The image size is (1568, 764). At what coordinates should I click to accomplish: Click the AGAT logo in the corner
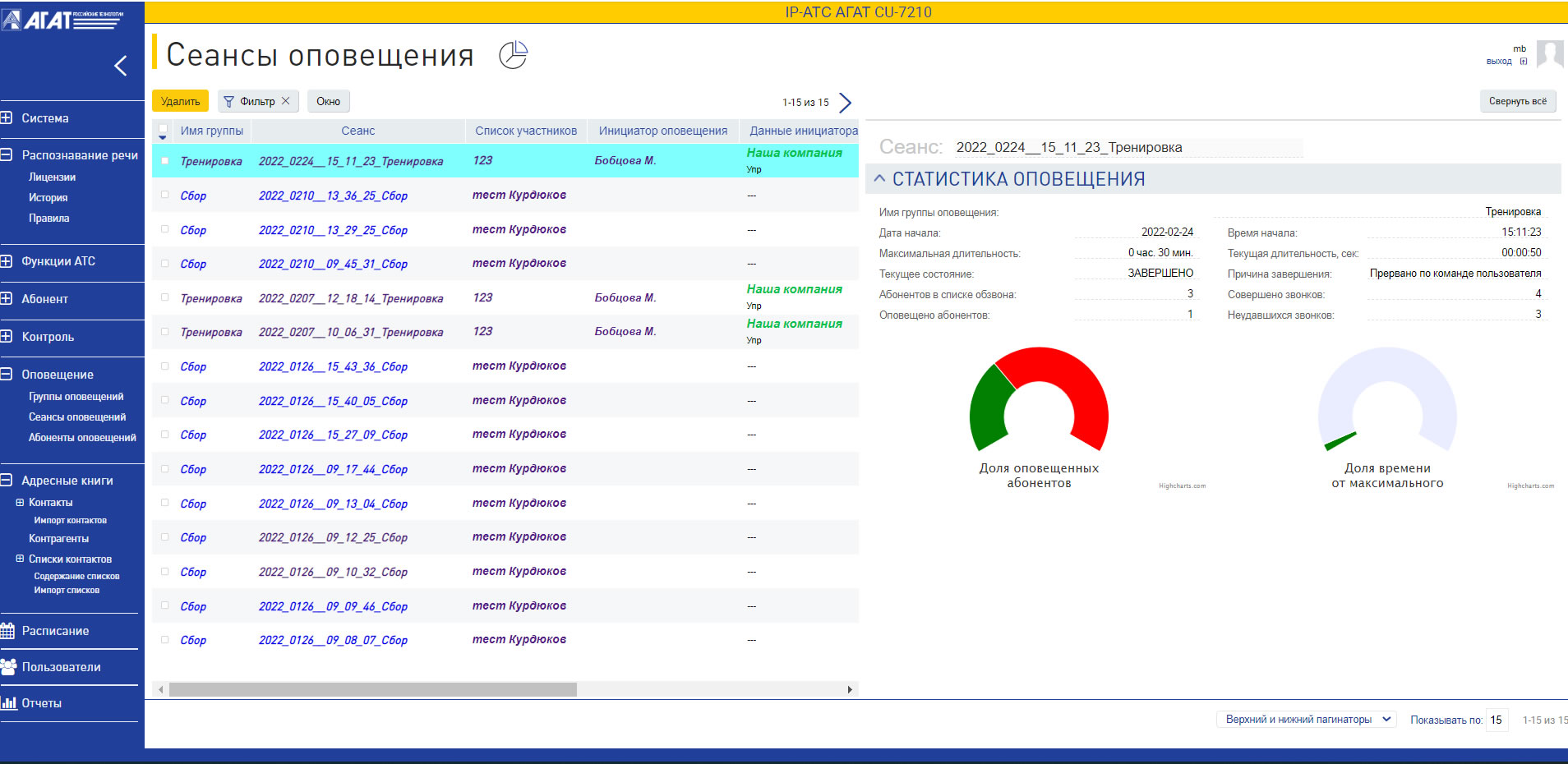62,18
